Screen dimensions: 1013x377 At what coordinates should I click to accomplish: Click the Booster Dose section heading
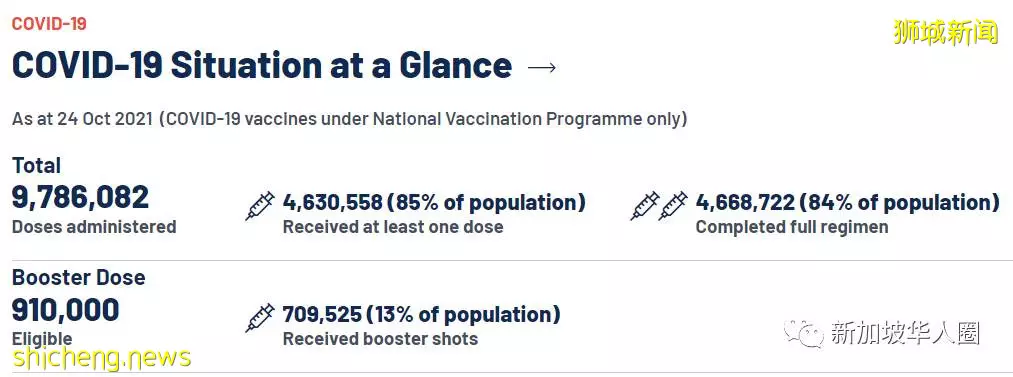click(x=78, y=278)
